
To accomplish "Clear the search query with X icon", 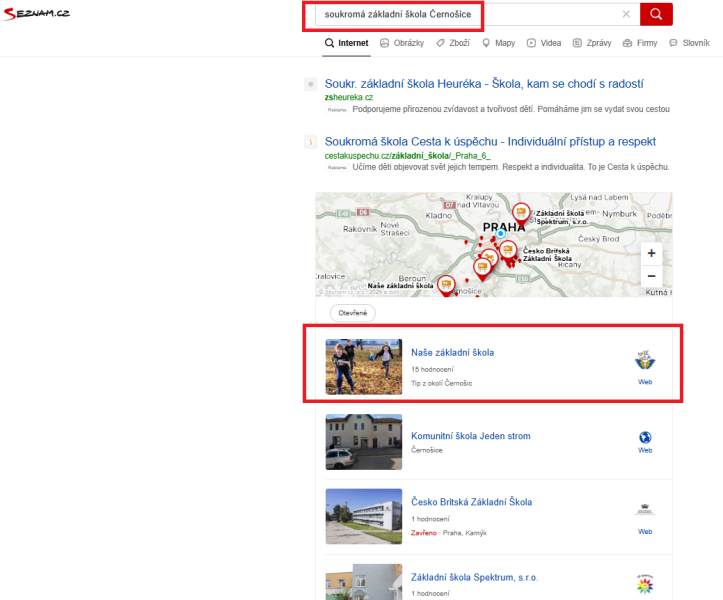I will tap(626, 14).
